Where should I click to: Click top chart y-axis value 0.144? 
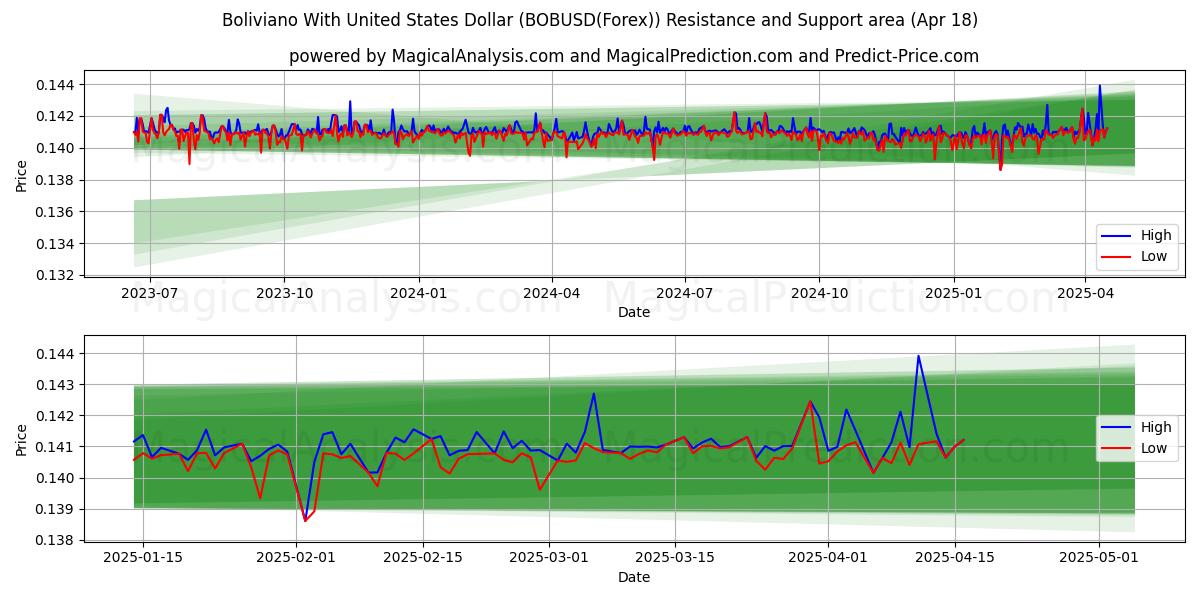click(x=56, y=85)
